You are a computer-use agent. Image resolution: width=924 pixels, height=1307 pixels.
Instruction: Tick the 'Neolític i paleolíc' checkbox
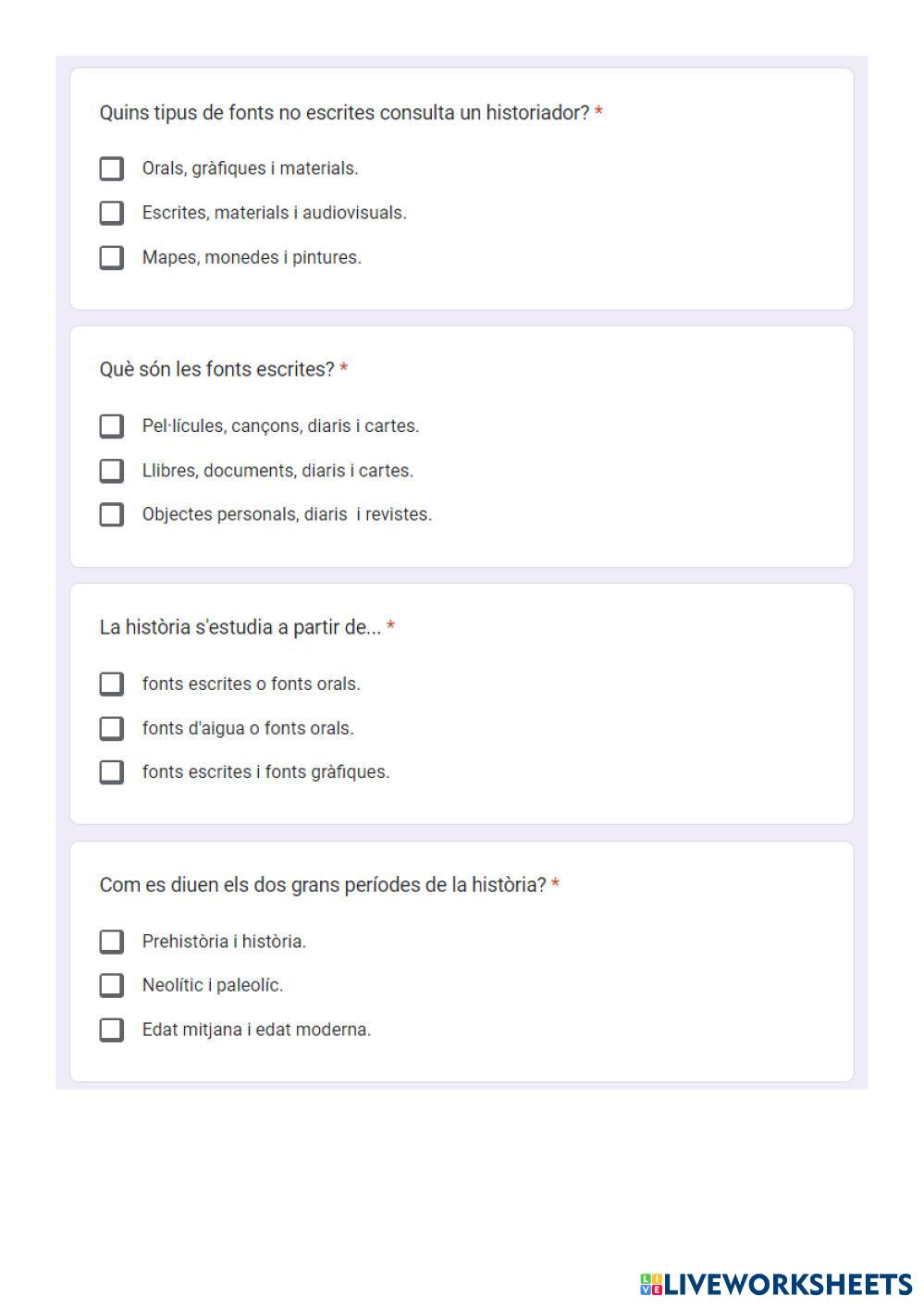click(x=111, y=985)
